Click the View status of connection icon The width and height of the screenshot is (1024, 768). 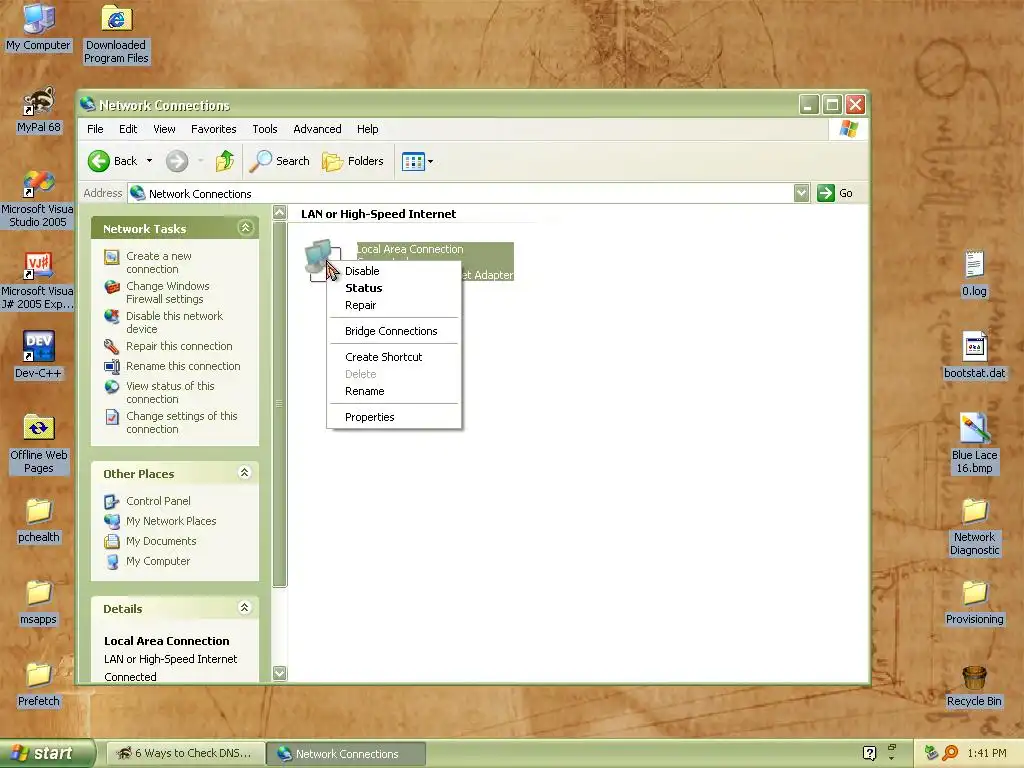(112, 387)
